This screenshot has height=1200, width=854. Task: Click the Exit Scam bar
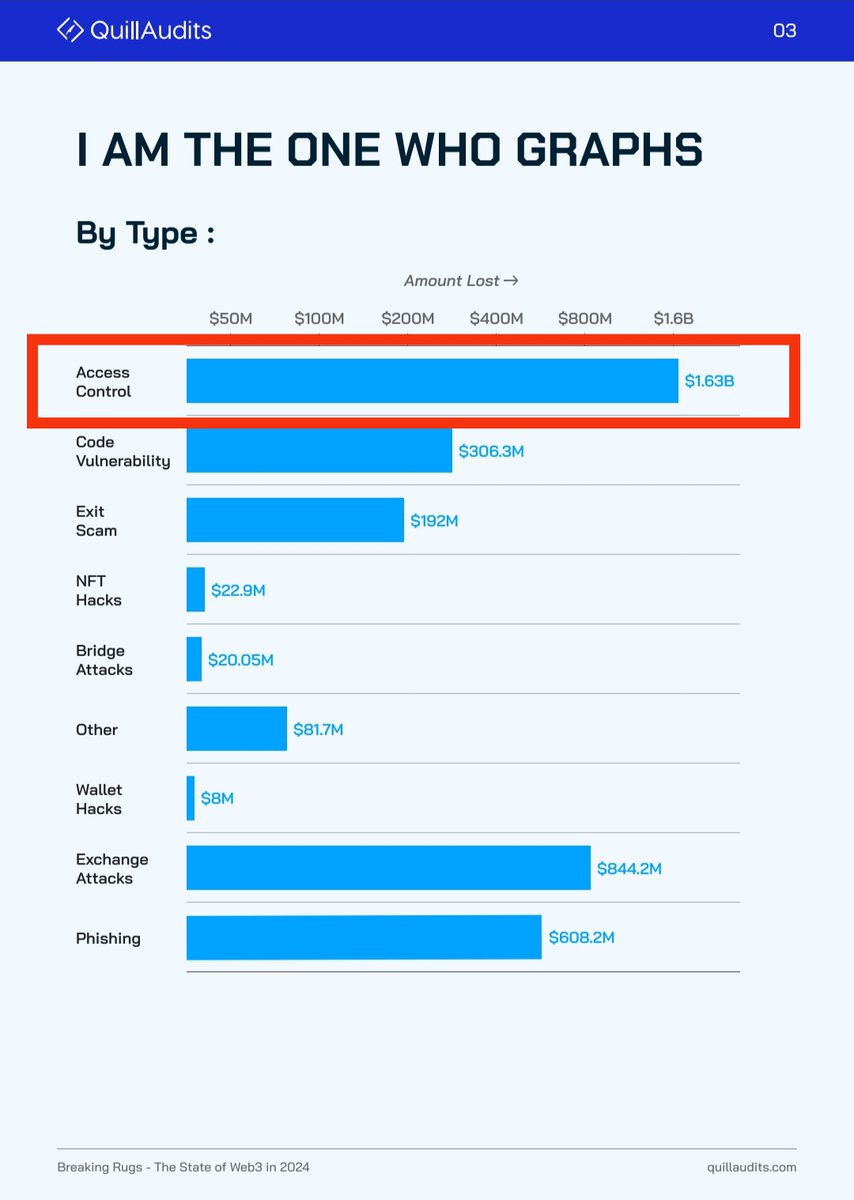[295, 520]
